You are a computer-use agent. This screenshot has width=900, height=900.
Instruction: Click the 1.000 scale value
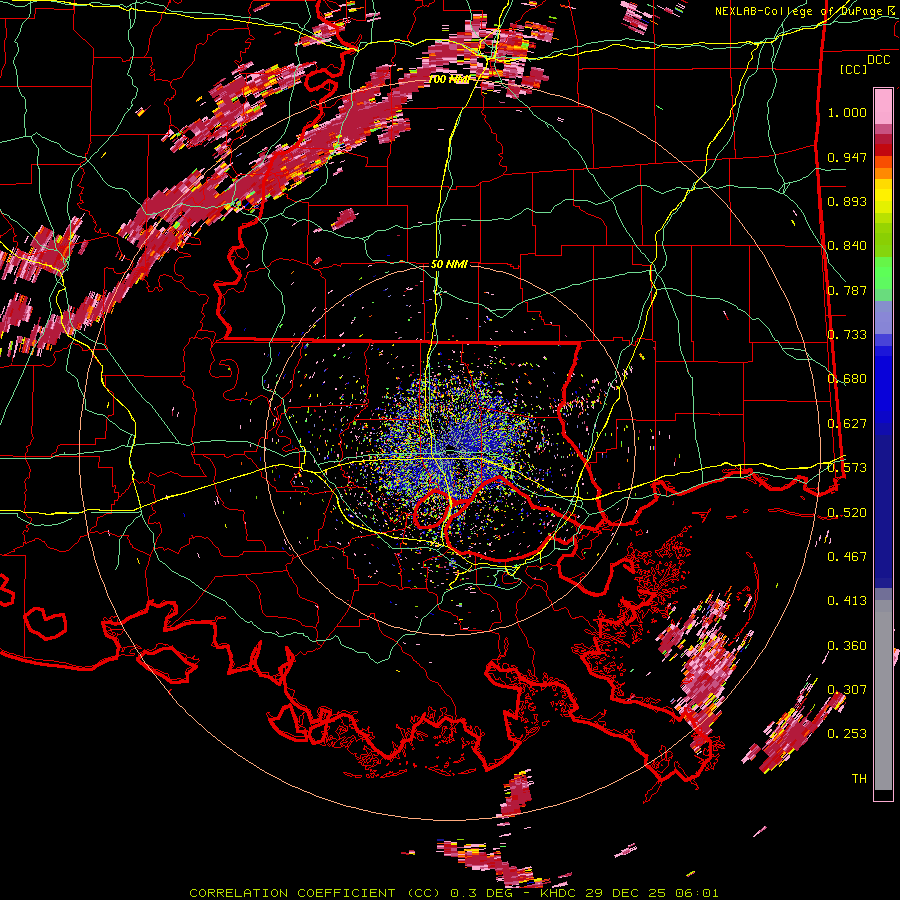(x=847, y=112)
